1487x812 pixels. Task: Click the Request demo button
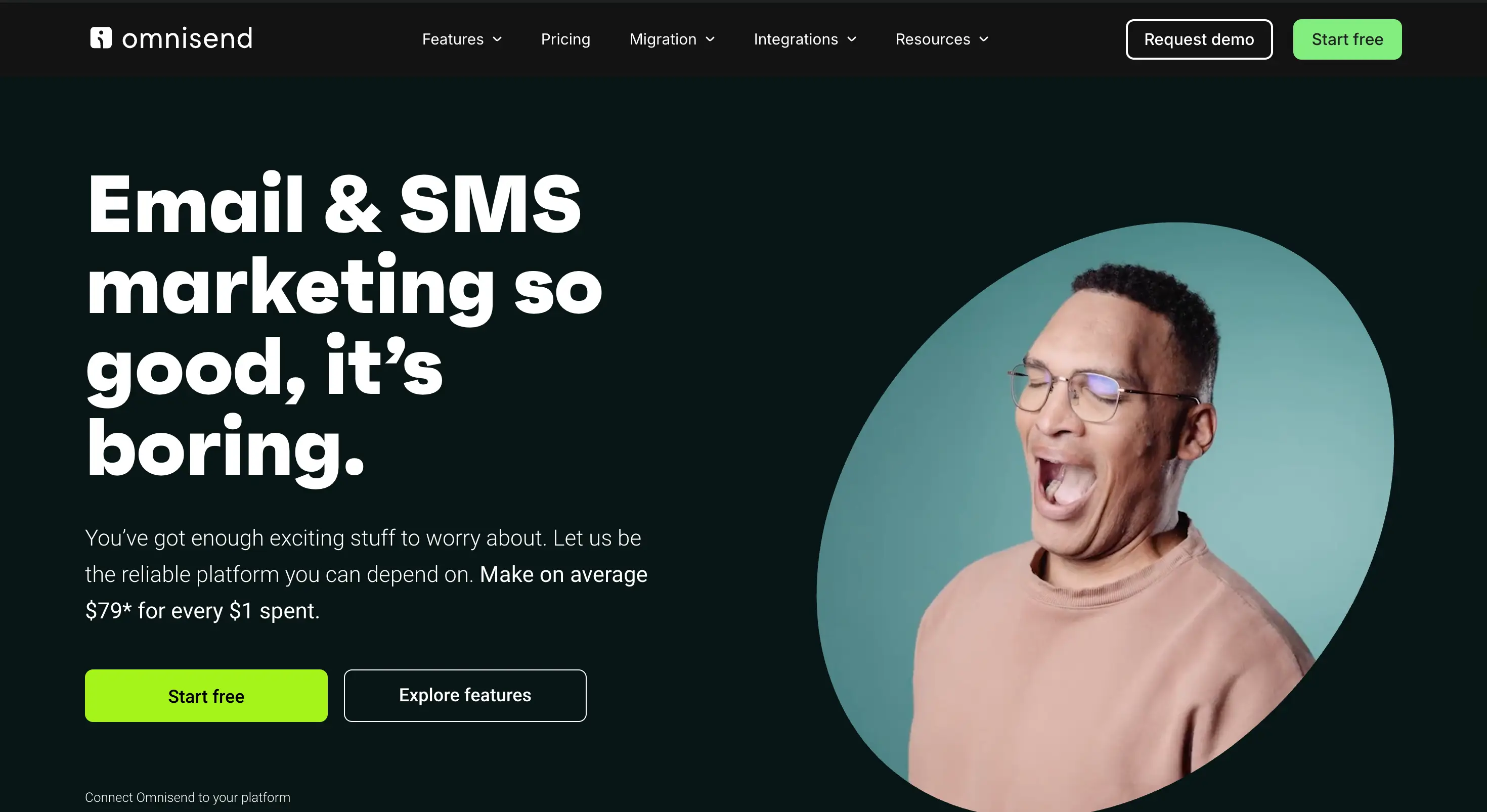click(x=1199, y=39)
